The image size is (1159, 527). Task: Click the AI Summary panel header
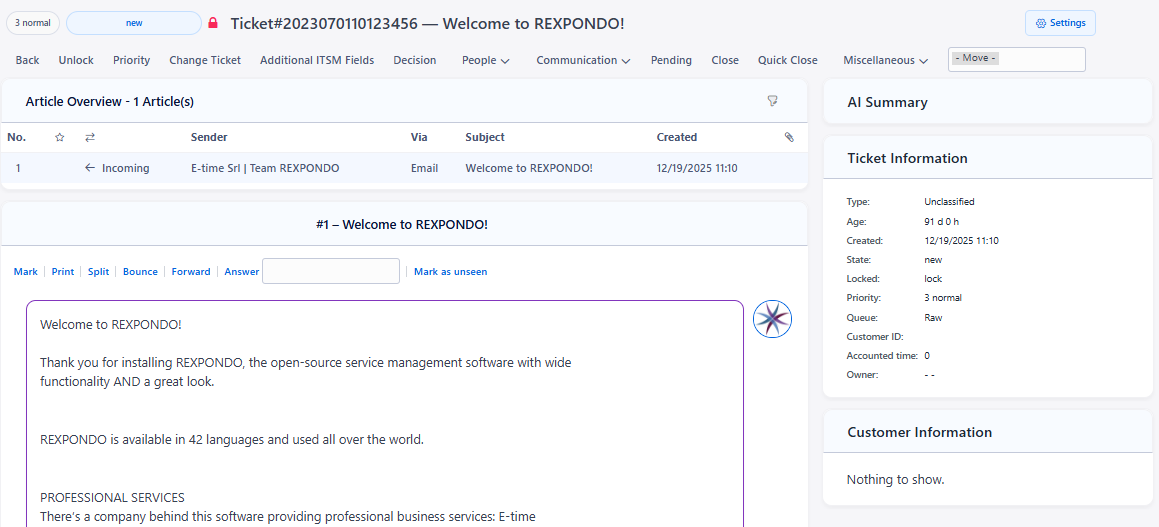click(x=988, y=102)
